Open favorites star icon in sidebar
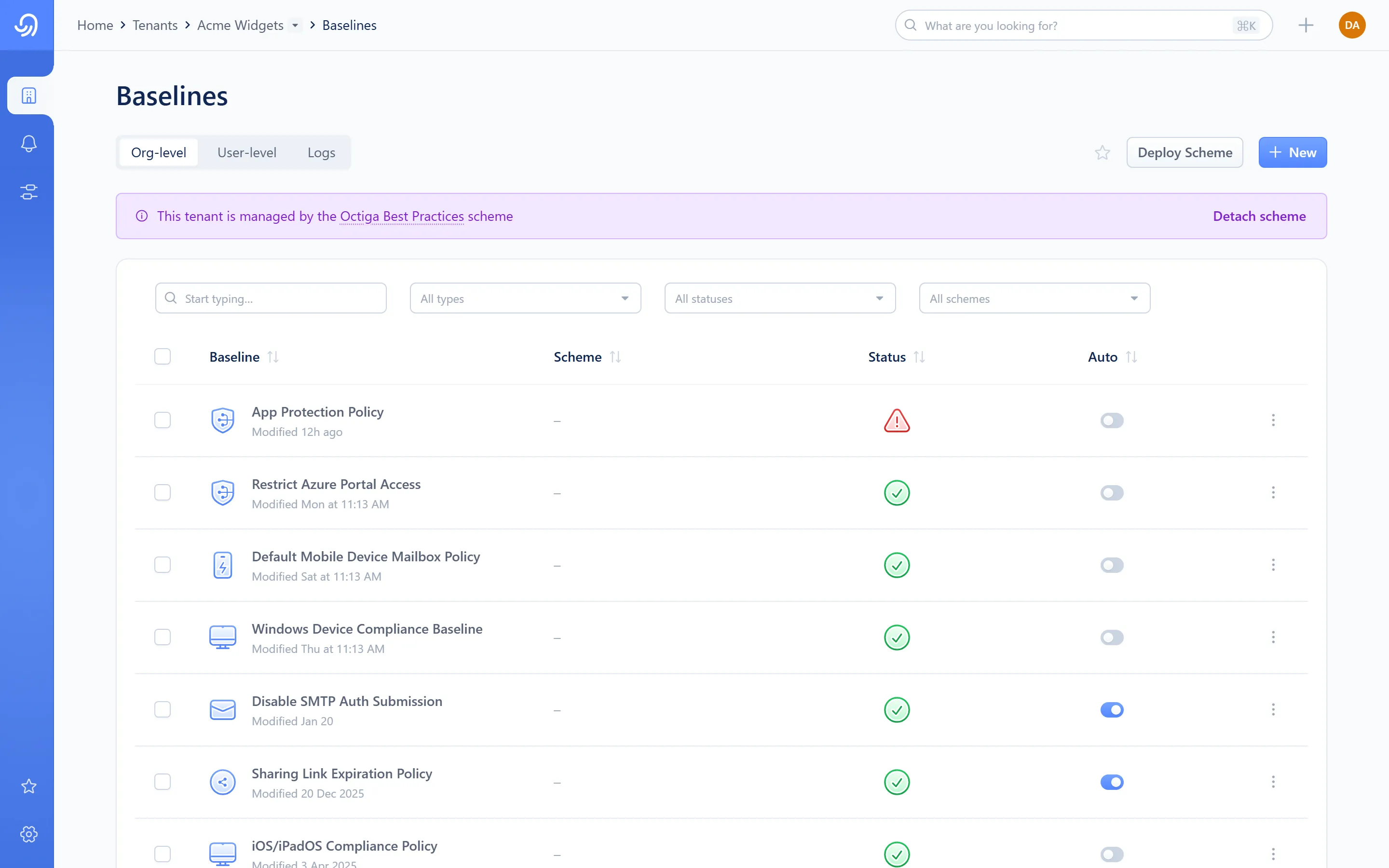 tap(29, 786)
